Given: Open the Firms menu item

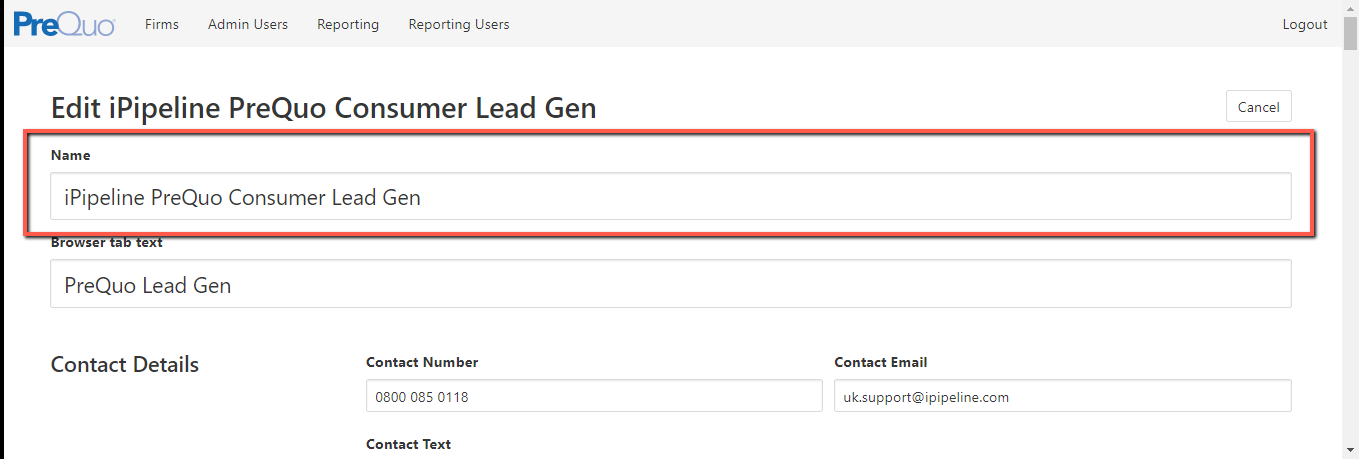Looking at the screenshot, I should click(x=162, y=24).
